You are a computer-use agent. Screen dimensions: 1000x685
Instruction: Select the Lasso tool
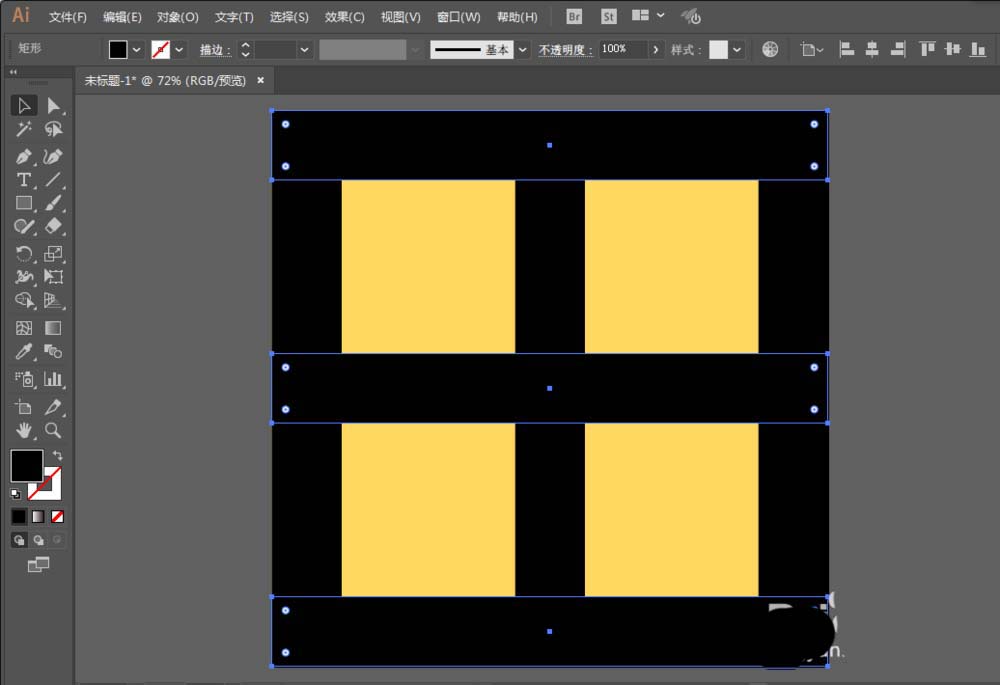click(54, 129)
